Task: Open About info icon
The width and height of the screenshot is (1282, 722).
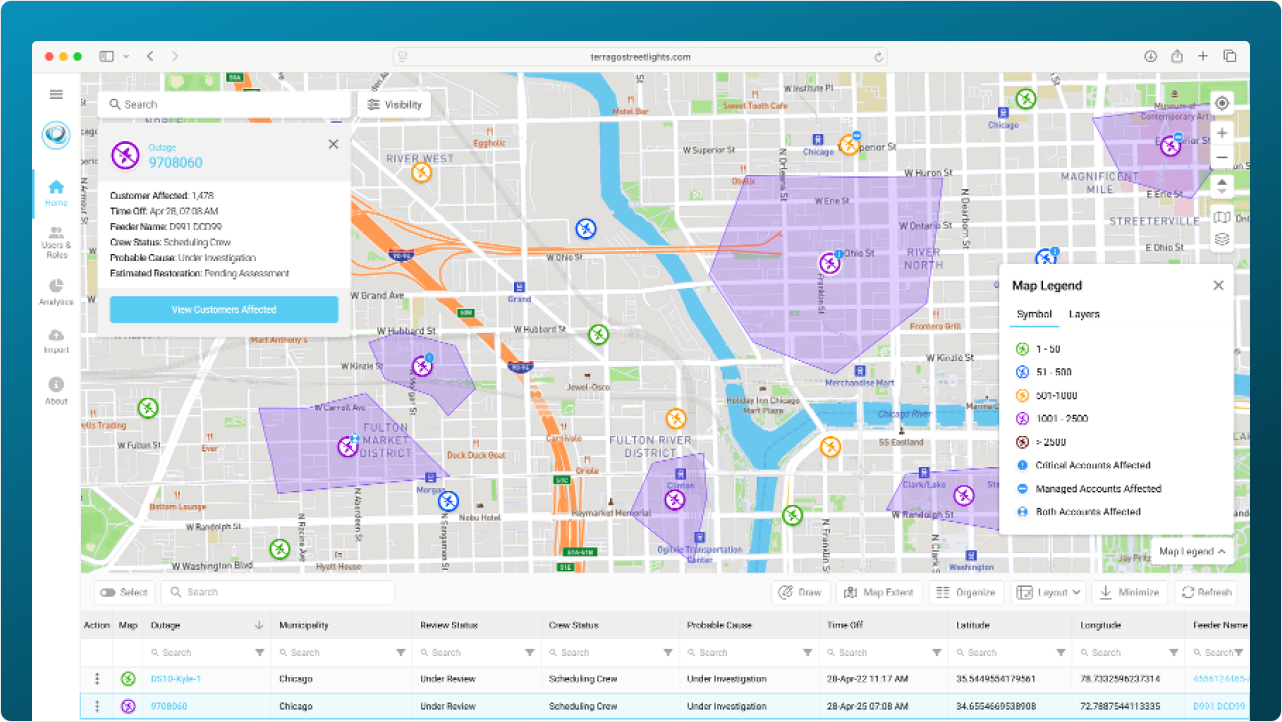Action: pyautogui.click(x=56, y=389)
